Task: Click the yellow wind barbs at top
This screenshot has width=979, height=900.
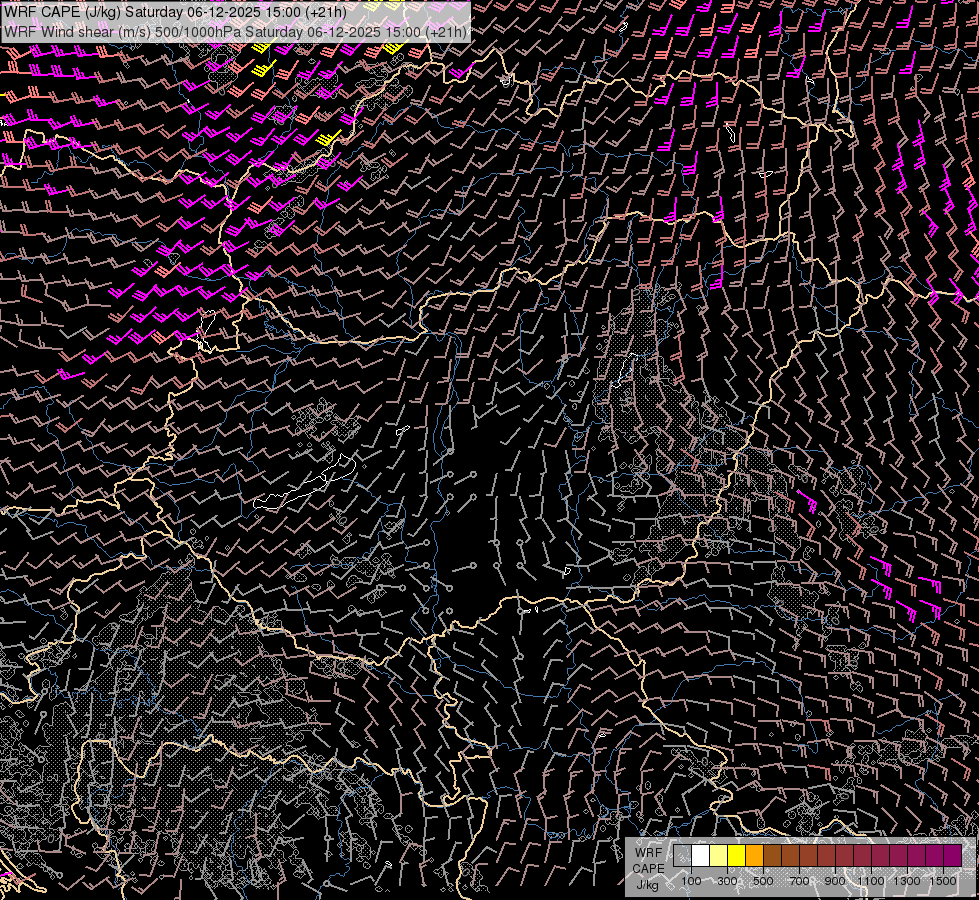Action: pyautogui.click(x=262, y=69)
